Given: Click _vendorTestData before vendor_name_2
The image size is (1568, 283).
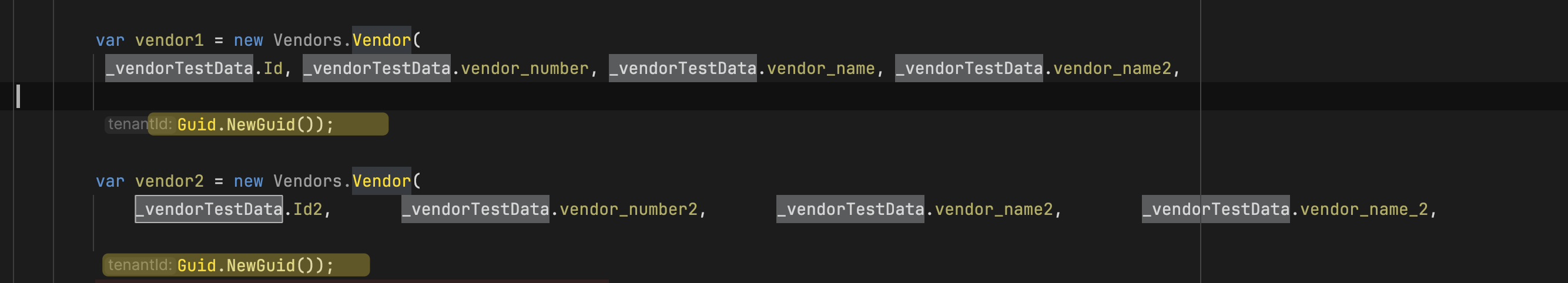Looking at the screenshot, I should tap(1215, 210).
